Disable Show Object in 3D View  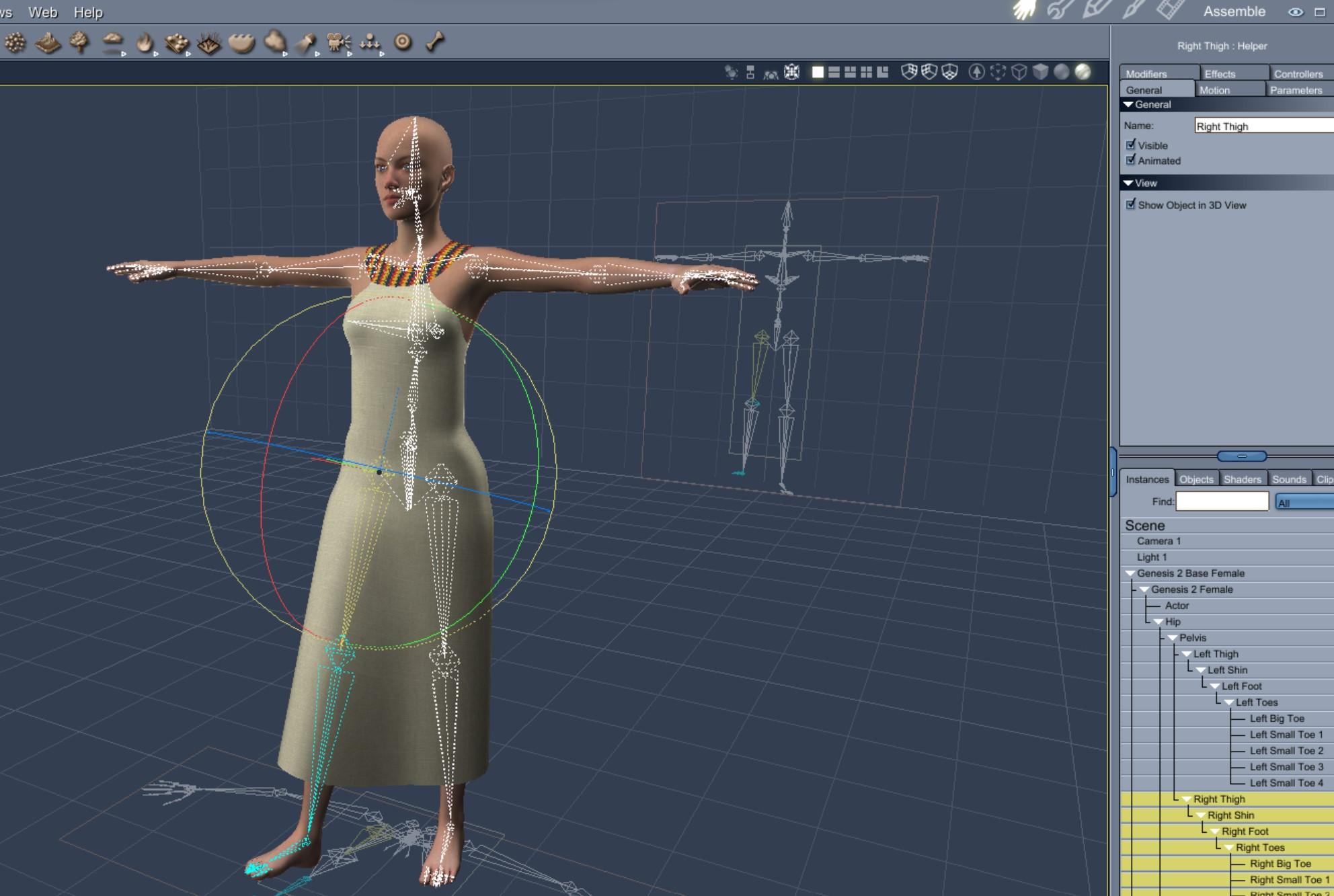1131,204
